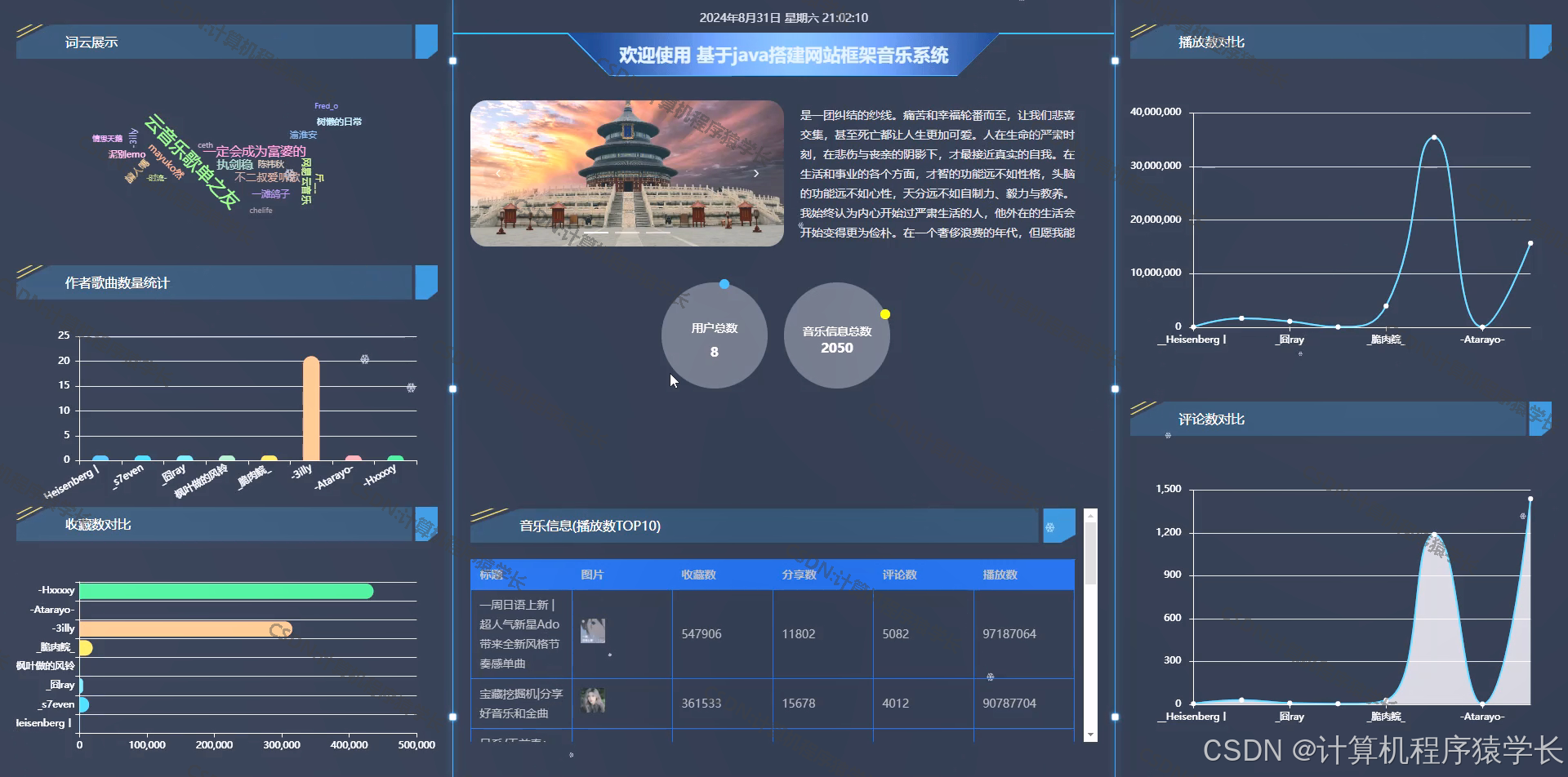Click the word 一定会成为富婆的 in word cloud

(254, 151)
